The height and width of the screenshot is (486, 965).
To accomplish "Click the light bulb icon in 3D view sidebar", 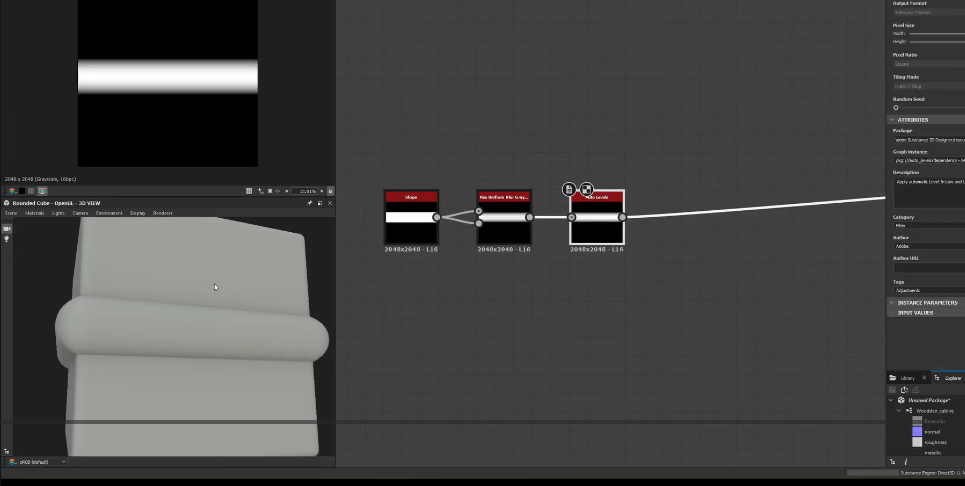I will point(7,239).
